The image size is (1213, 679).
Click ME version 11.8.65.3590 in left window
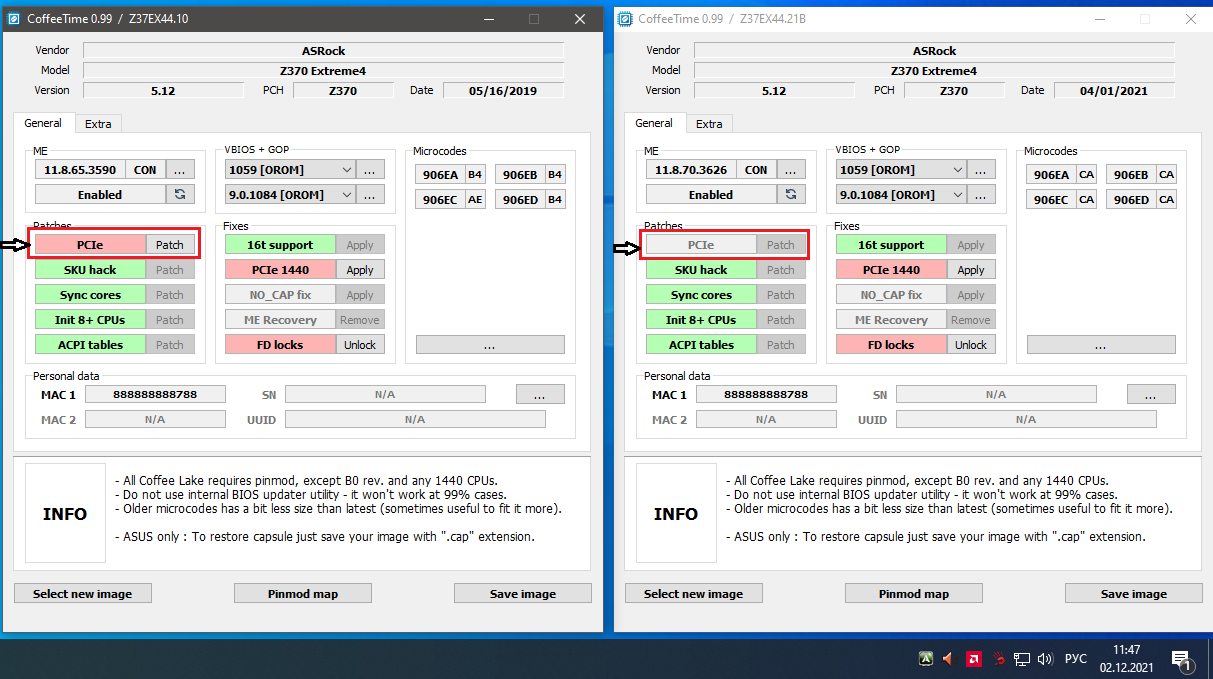point(80,170)
